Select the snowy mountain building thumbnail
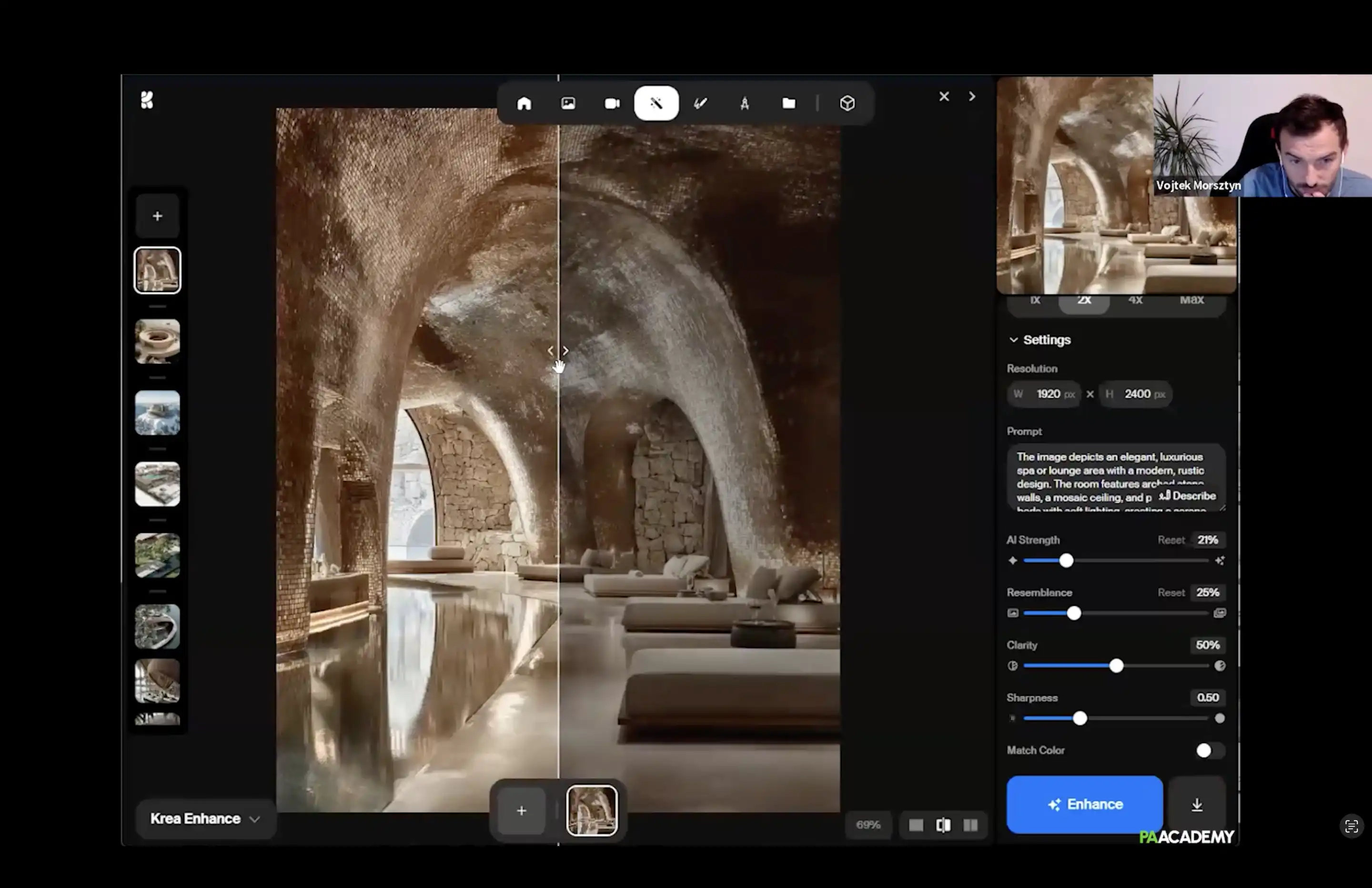 point(157,412)
